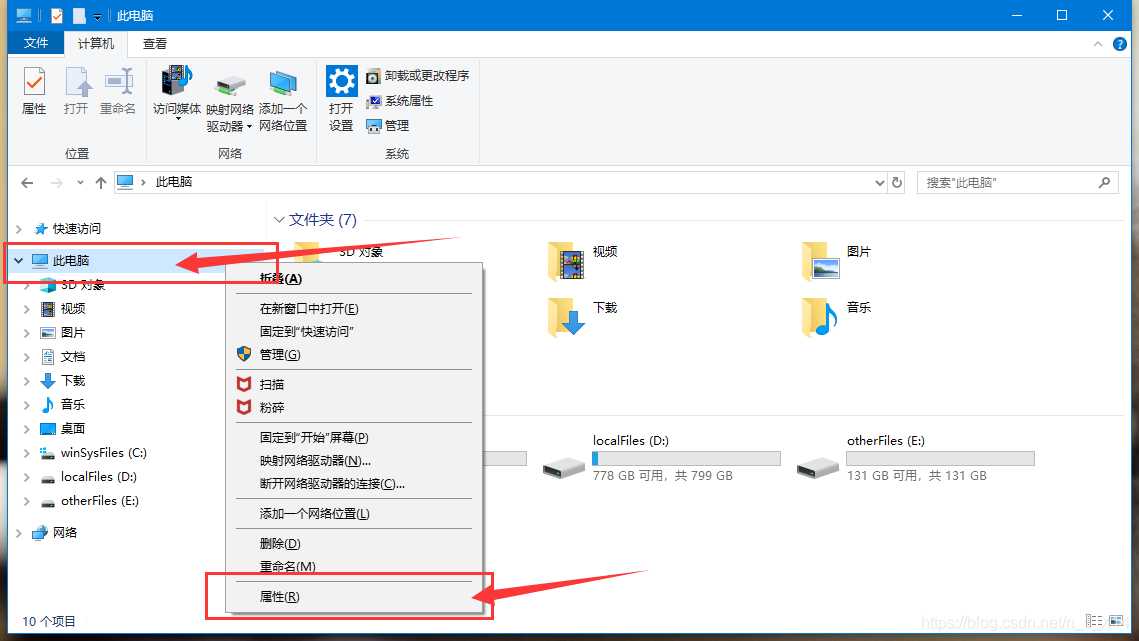Select the localFiles (D:) drive icon
The width and height of the screenshot is (1139, 641).
564,467
